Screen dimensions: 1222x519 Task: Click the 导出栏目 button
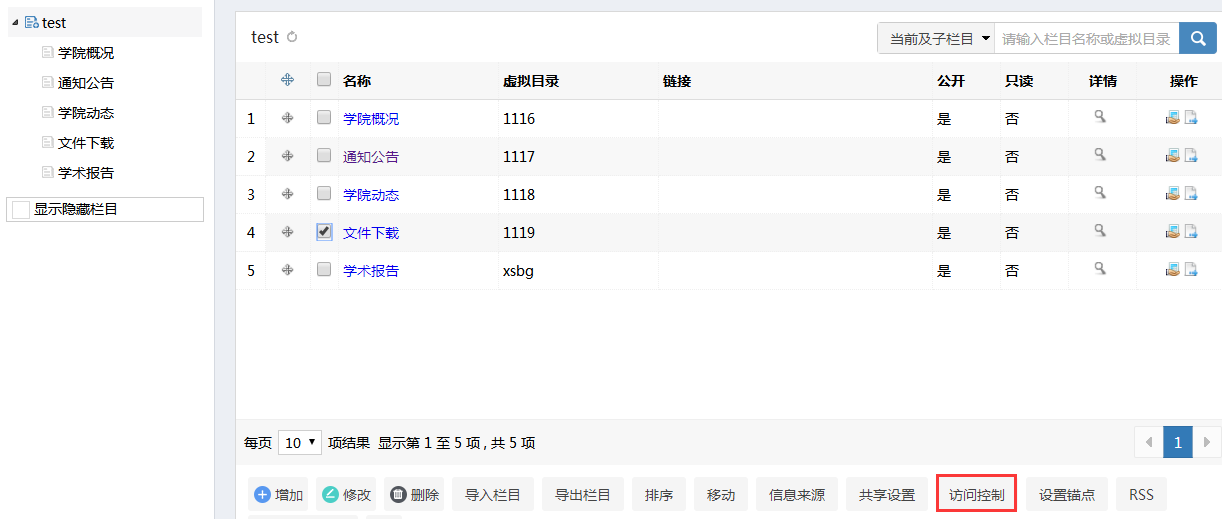[582, 495]
